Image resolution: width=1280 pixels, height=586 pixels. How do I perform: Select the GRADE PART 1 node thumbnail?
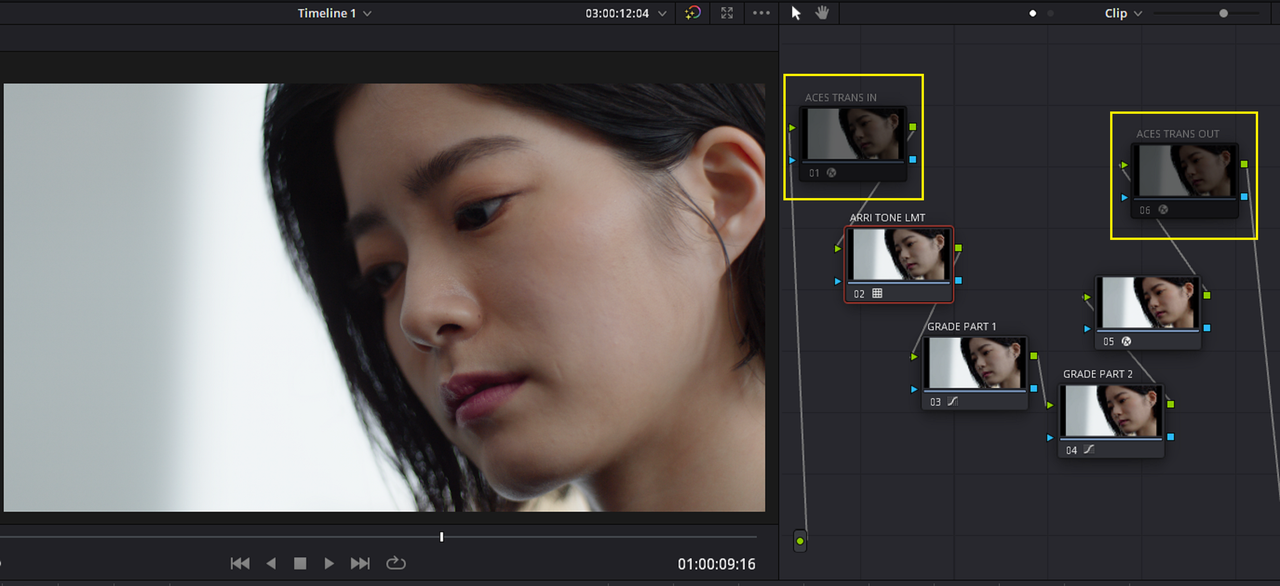[x=975, y=362]
